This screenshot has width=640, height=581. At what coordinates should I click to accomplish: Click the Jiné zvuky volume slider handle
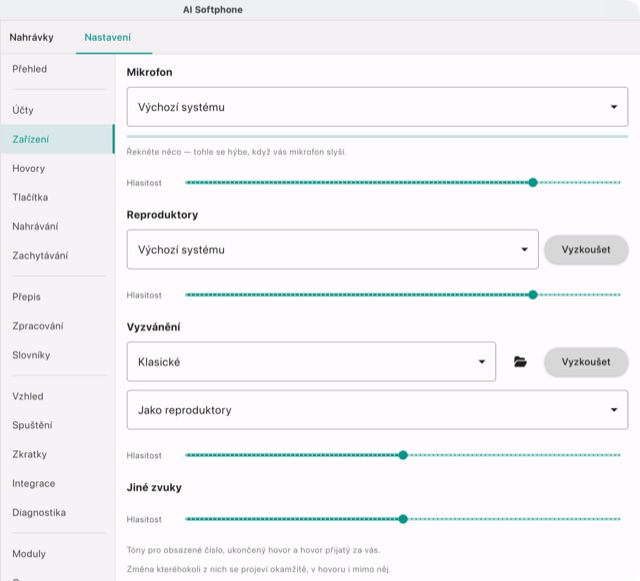[x=403, y=519]
